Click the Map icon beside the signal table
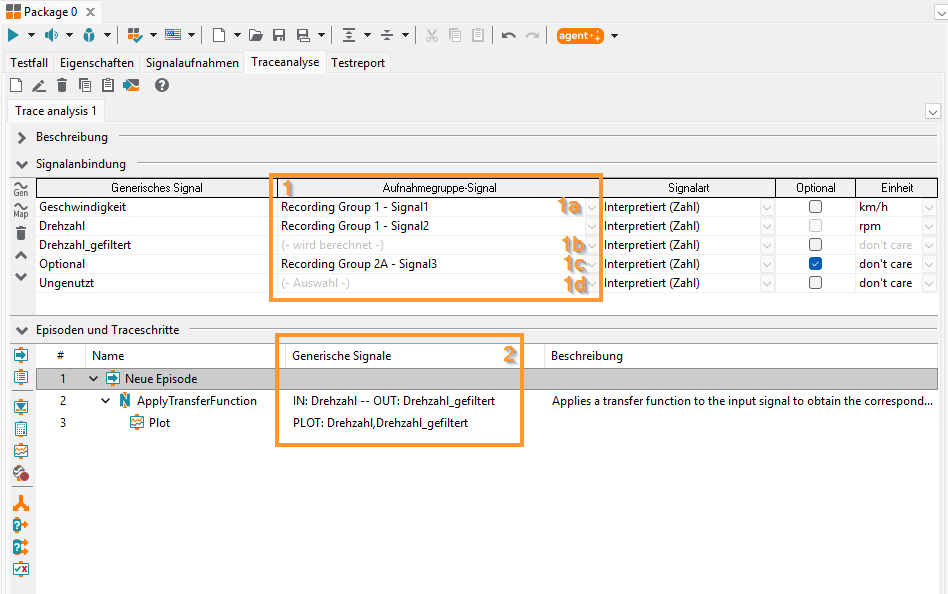 point(21,210)
